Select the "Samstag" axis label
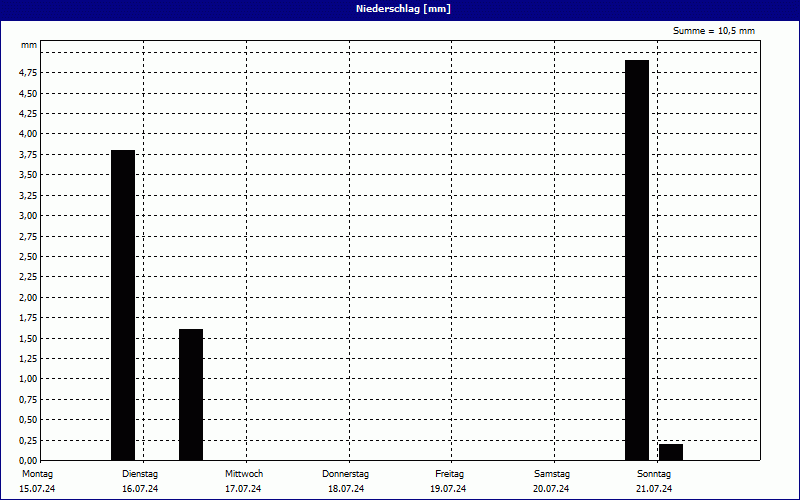Screen dimensions: 800x500 (552, 474)
